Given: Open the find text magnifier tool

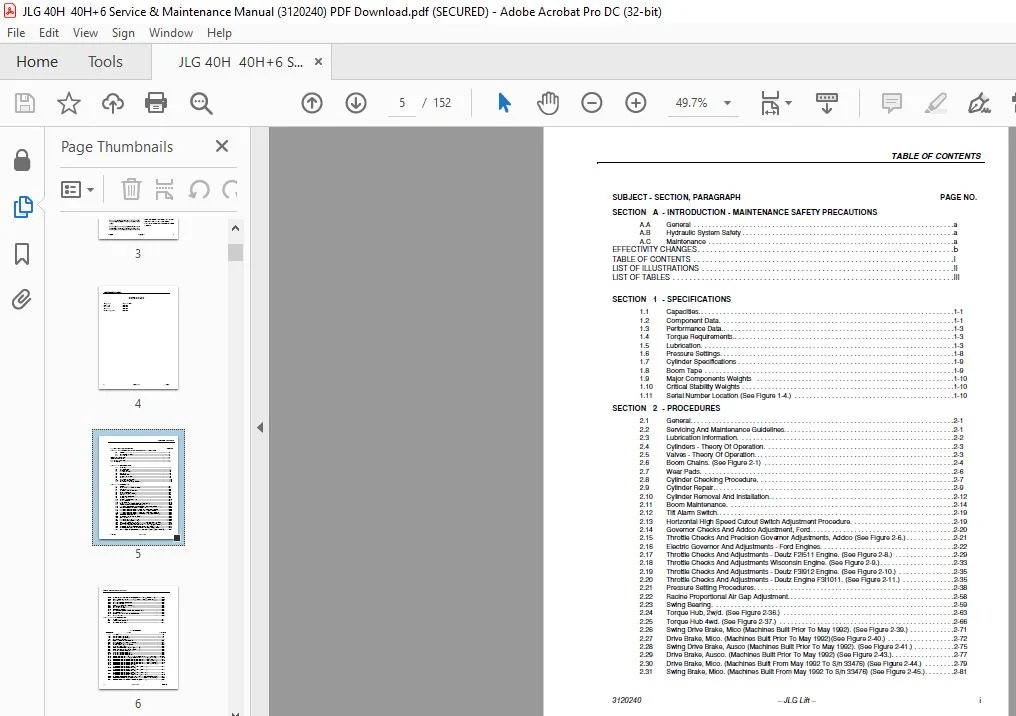Looking at the screenshot, I should pos(201,103).
